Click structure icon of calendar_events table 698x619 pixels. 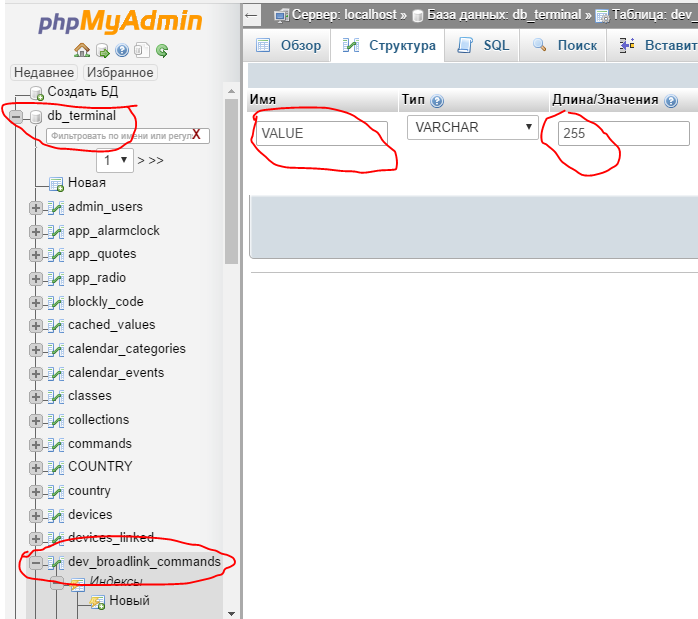[56, 373]
